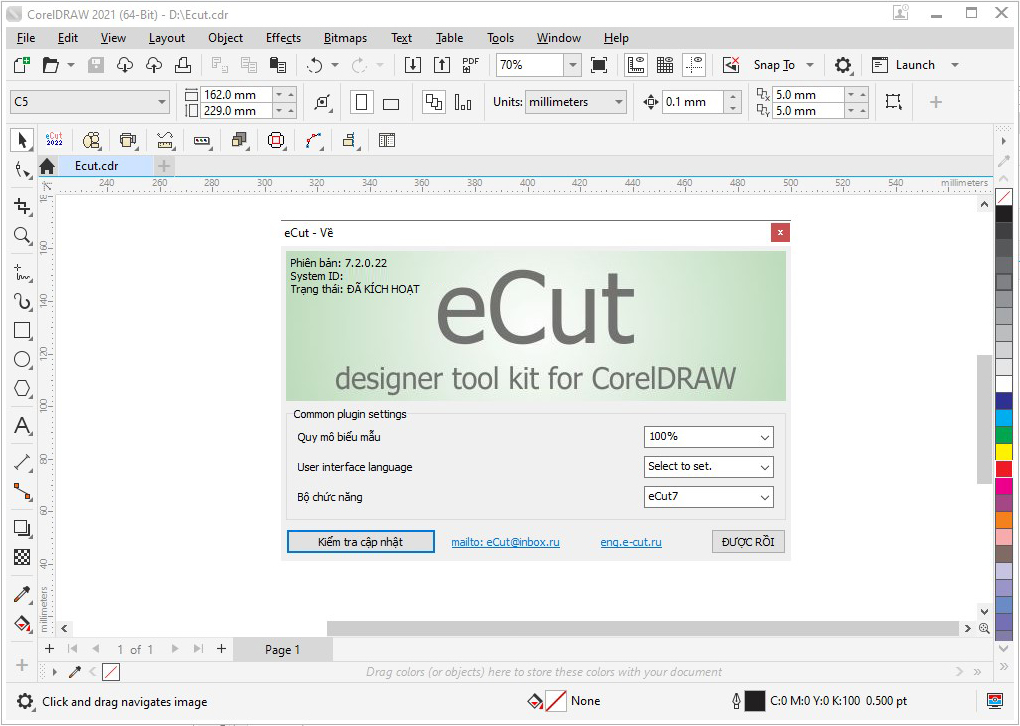This screenshot has width=1020, height=726.
Task: Open the Quy mô biểu mẫu 100% dropdown
Action: click(x=708, y=437)
